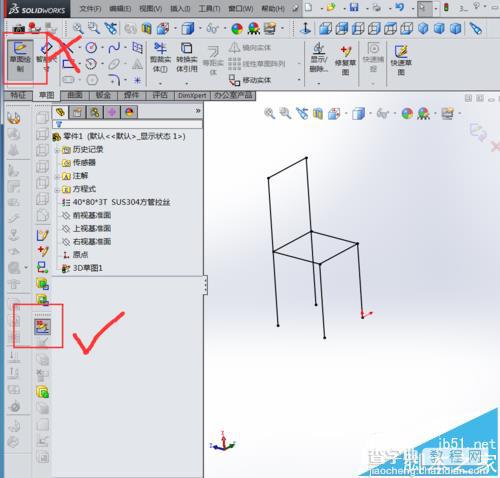
Task: Click the Print icon in the top toolbar
Action: click(377, 7)
